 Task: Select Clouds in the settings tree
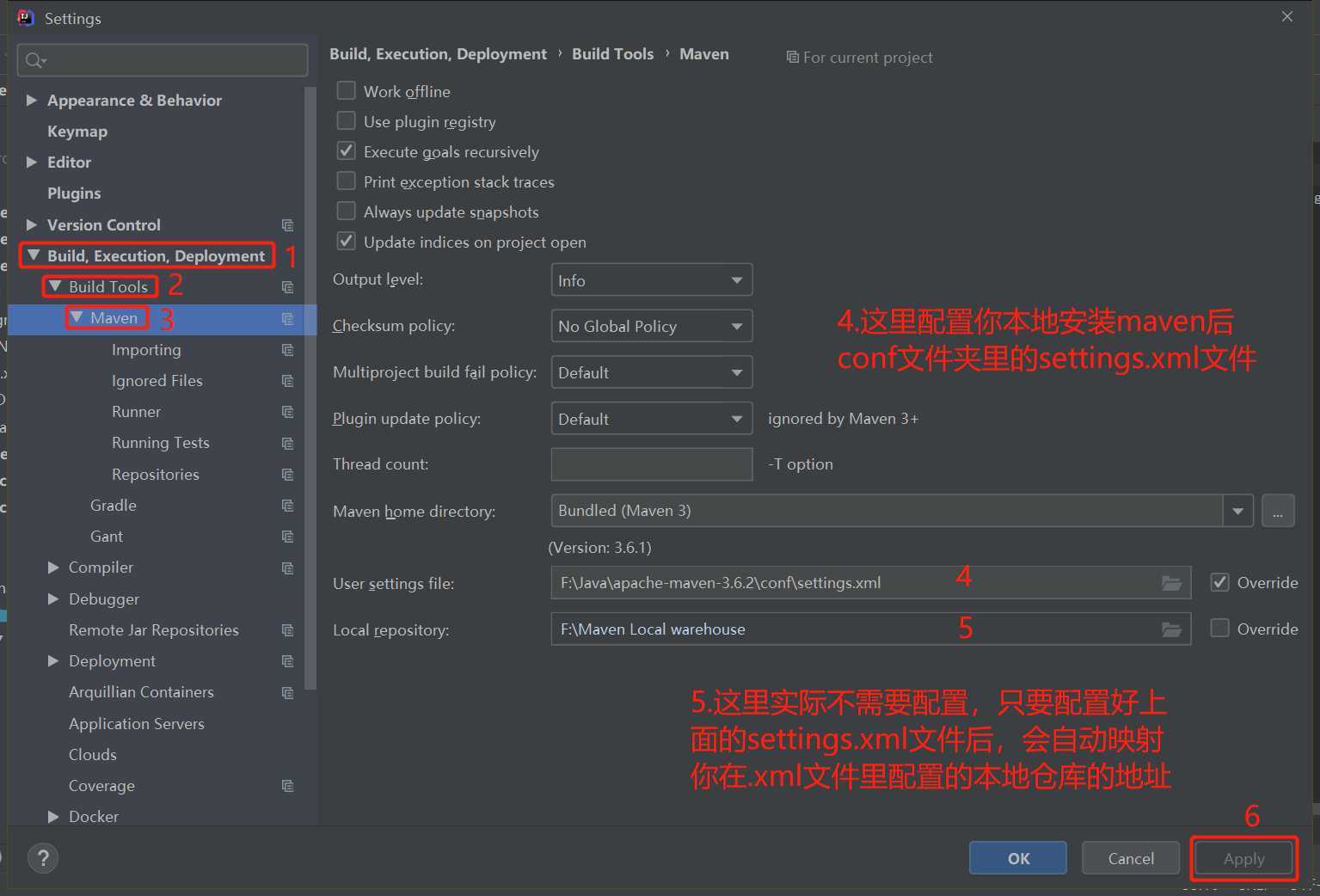[x=93, y=755]
